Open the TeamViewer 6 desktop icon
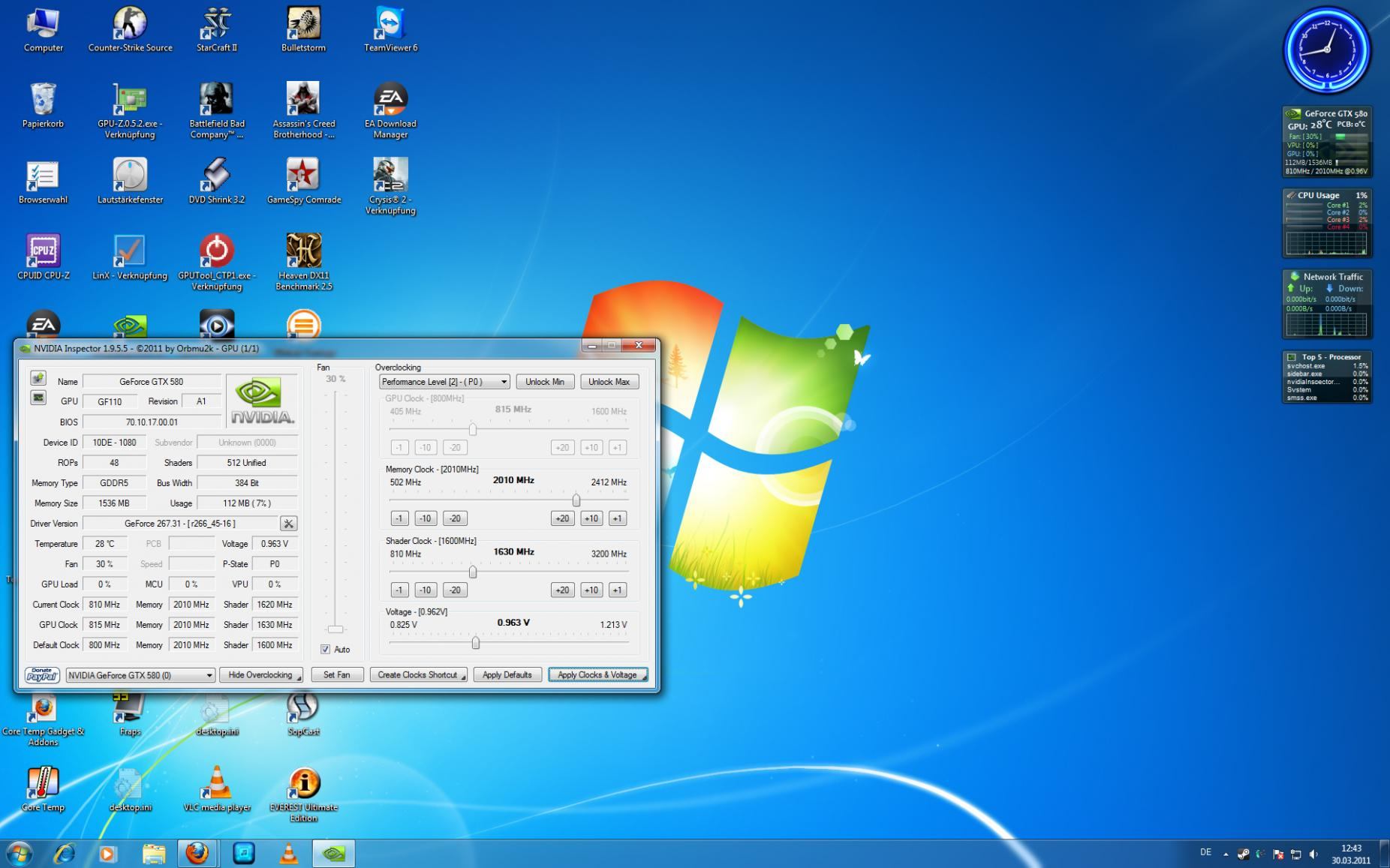The height and width of the screenshot is (868, 1390). pyautogui.click(x=390, y=29)
